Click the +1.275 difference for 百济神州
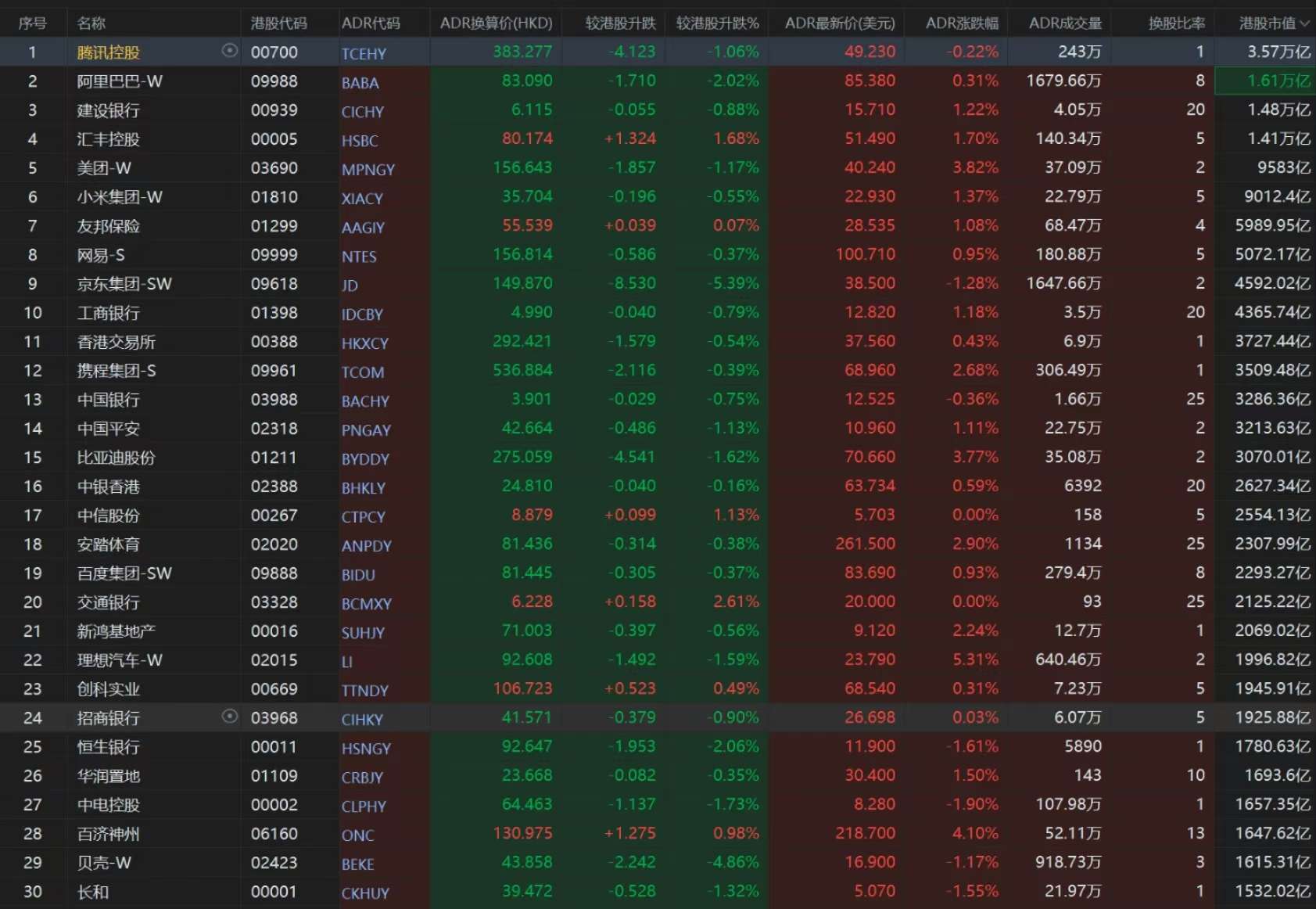Viewport: 1316px width, 909px height. [x=630, y=833]
